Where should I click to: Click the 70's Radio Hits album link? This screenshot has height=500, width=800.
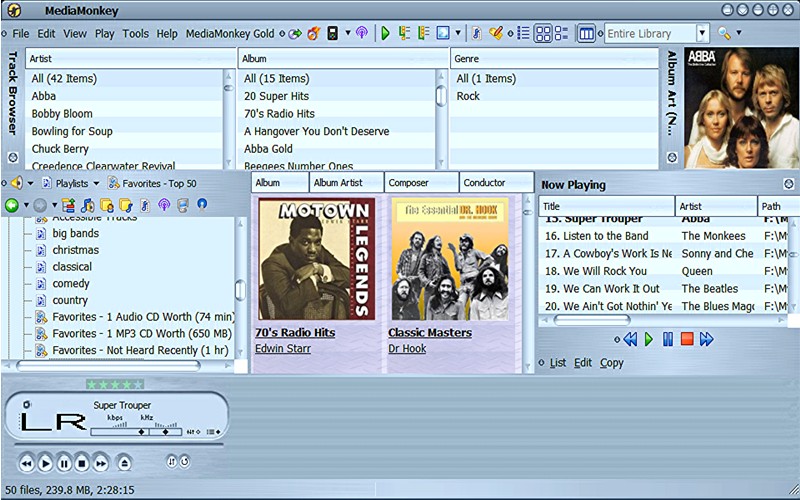(295, 332)
